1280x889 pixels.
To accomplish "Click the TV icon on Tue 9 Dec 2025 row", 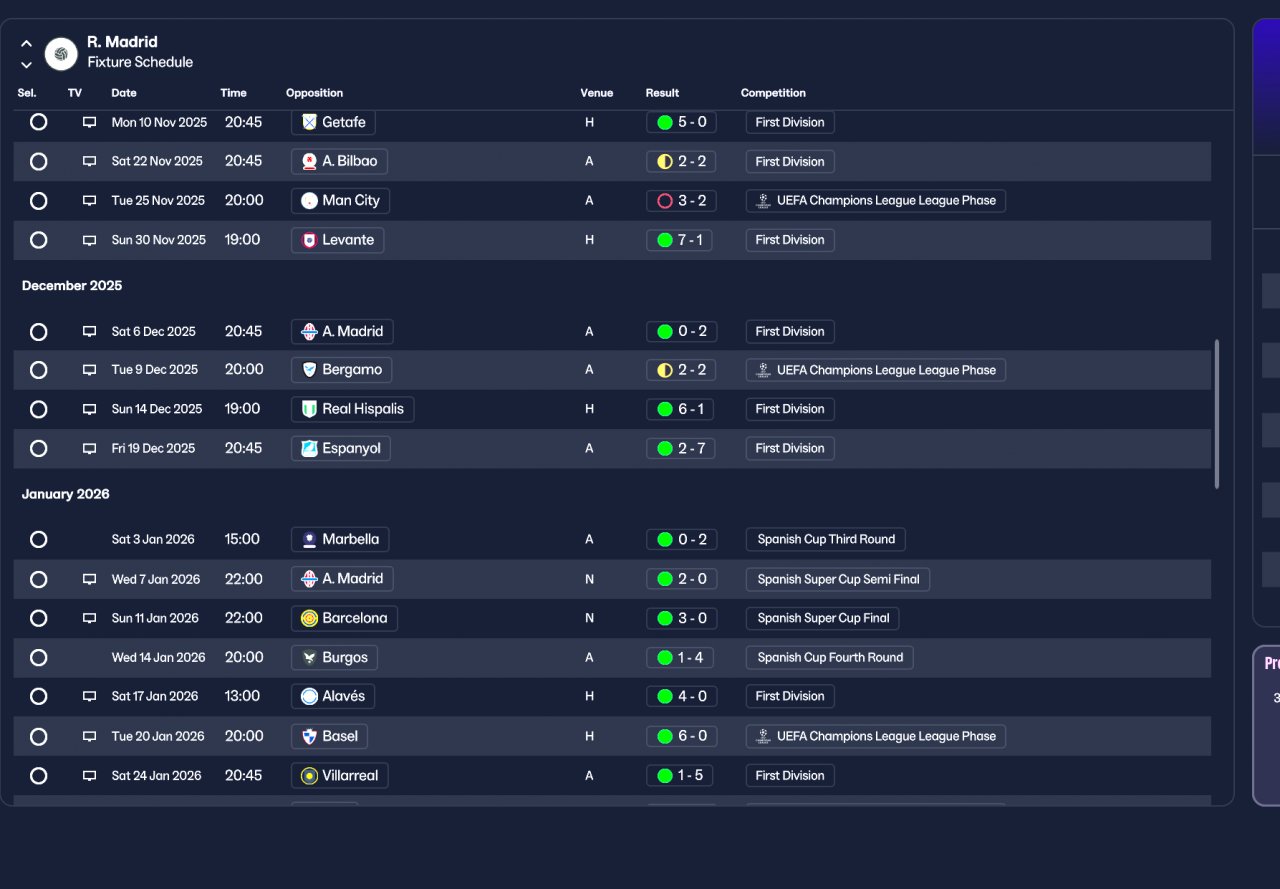I will pos(89,370).
